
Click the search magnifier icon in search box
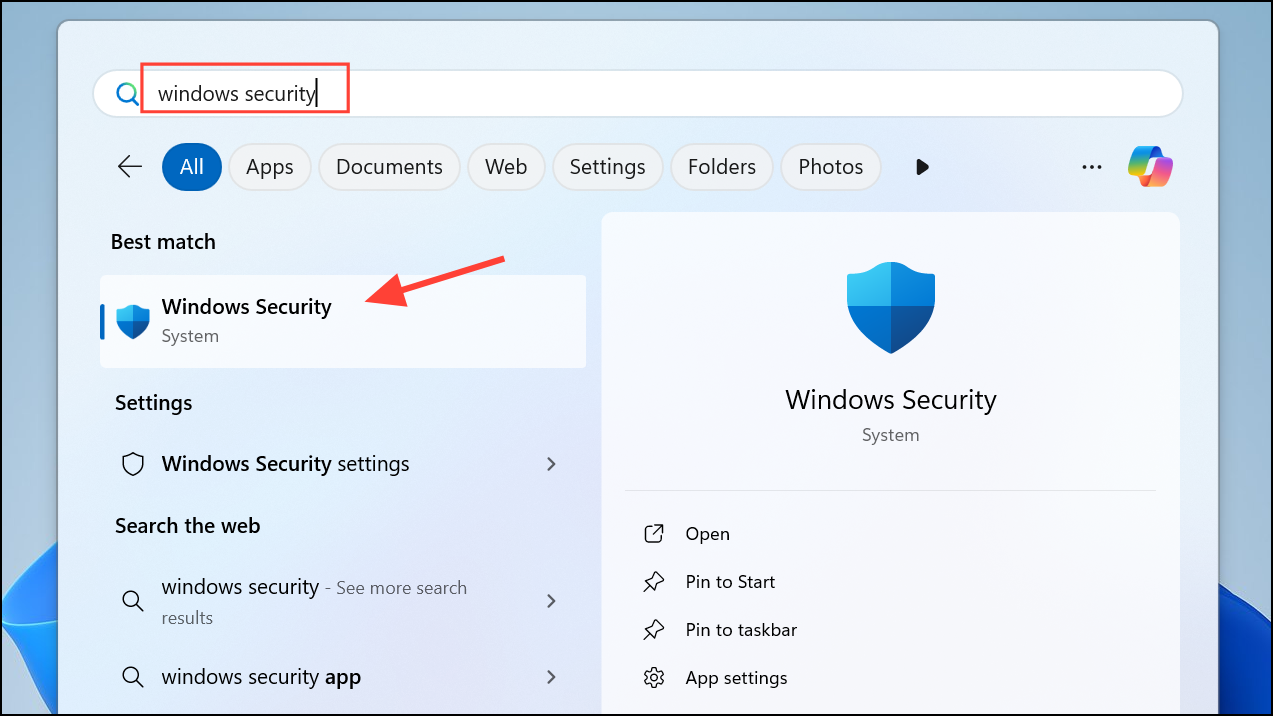[x=127, y=94]
